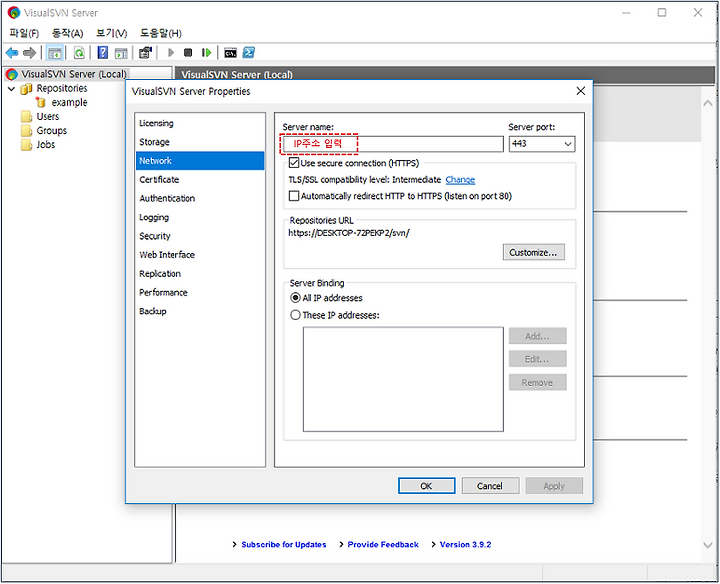Screen dimensions: 720x584
Task: Click the Remove button
Action: click(537, 382)
